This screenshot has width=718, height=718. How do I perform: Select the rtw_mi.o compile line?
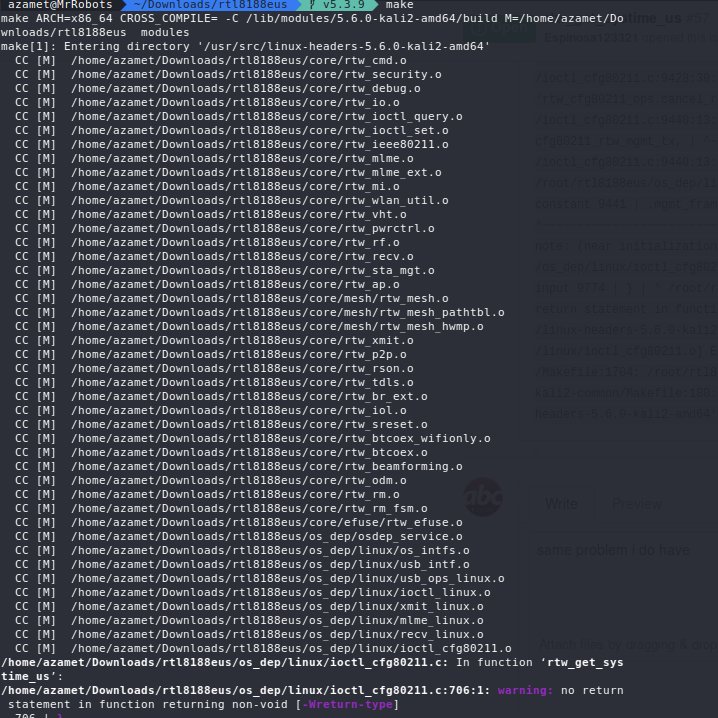(x=207, y=187)
